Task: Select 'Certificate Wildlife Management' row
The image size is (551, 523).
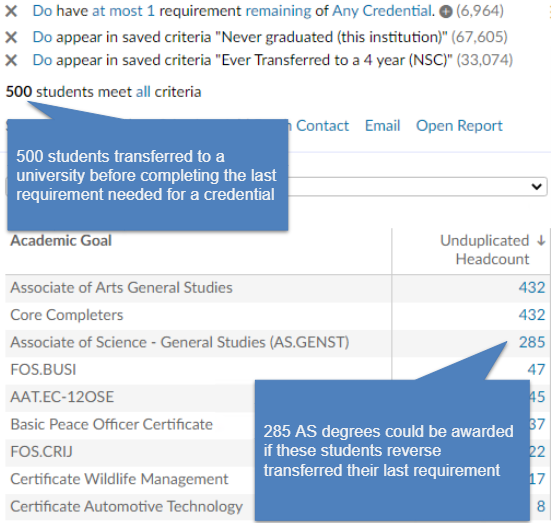Action: [119, 479]
